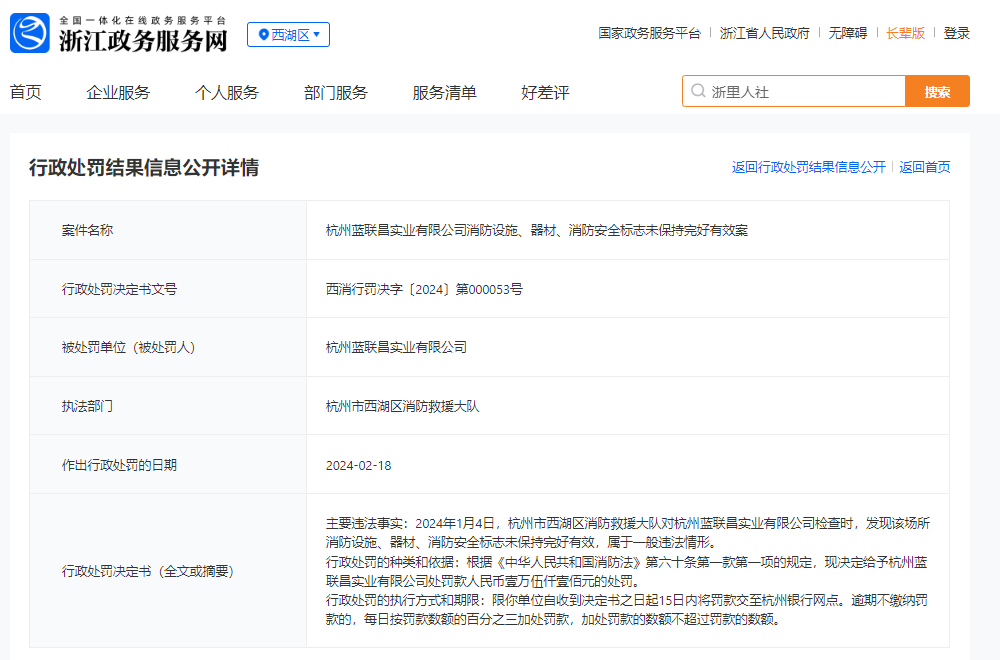Open the 企业服务 menu
The image size is (1000, 660).
click(118, 92)
